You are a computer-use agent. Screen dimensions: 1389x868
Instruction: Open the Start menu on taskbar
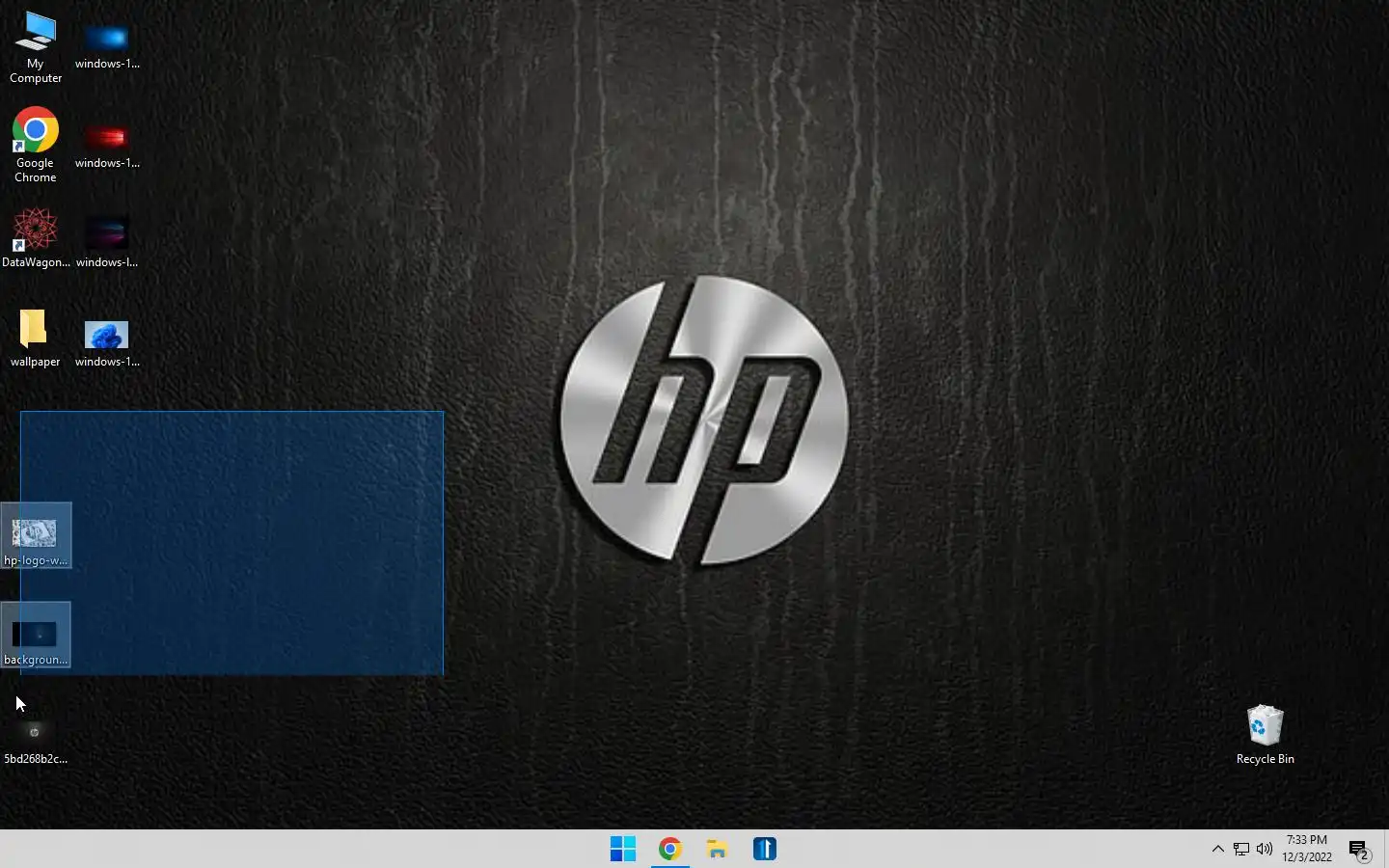pyautogui.click(x=623, y=849)
